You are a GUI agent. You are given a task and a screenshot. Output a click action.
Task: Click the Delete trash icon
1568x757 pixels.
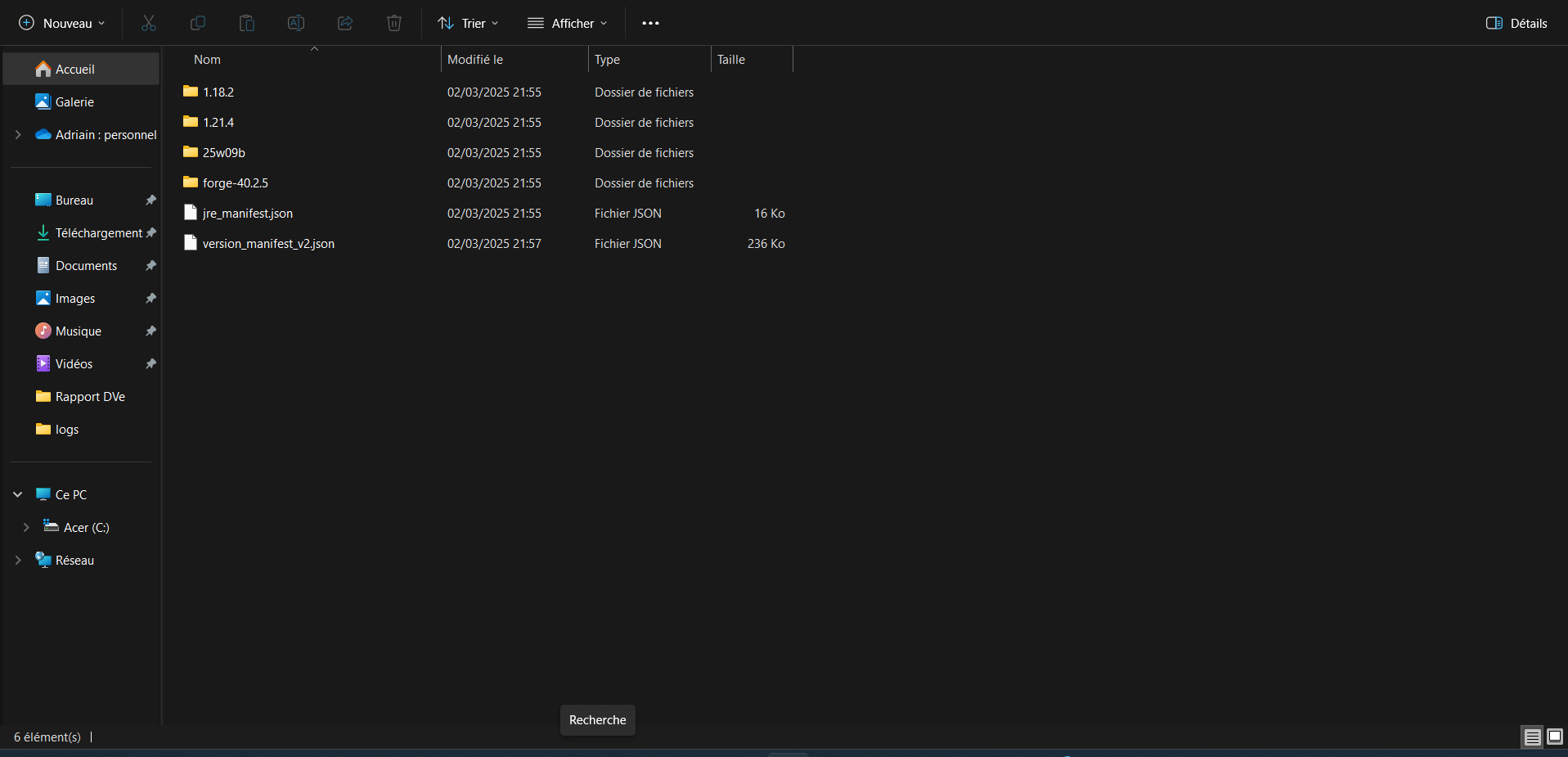point(394,23)
